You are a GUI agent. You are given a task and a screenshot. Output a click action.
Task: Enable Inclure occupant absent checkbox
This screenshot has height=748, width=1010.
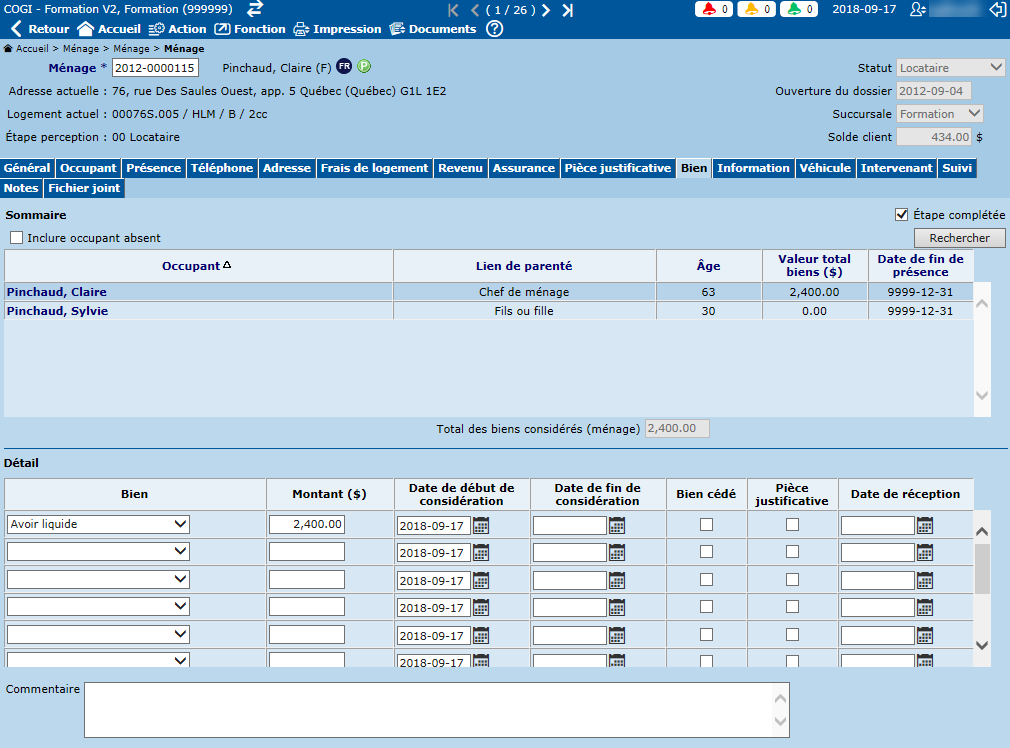[17, 238]
